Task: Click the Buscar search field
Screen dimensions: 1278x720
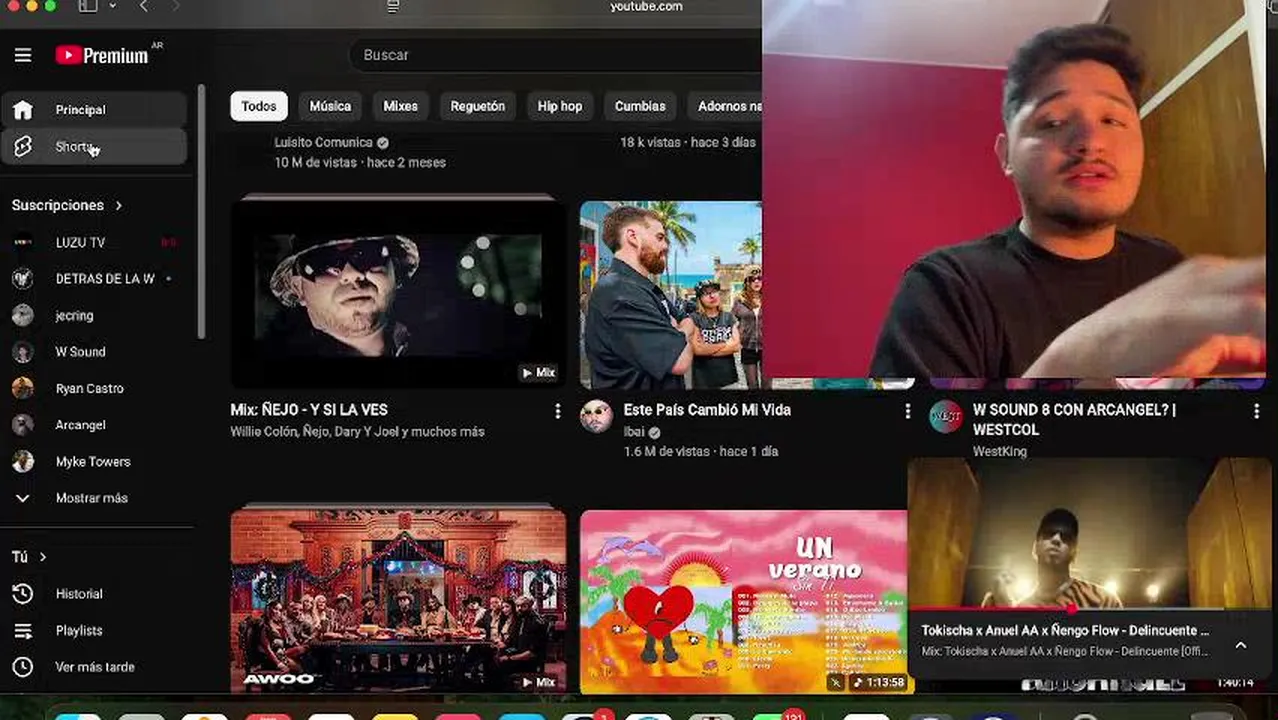Action: point(556,55)
